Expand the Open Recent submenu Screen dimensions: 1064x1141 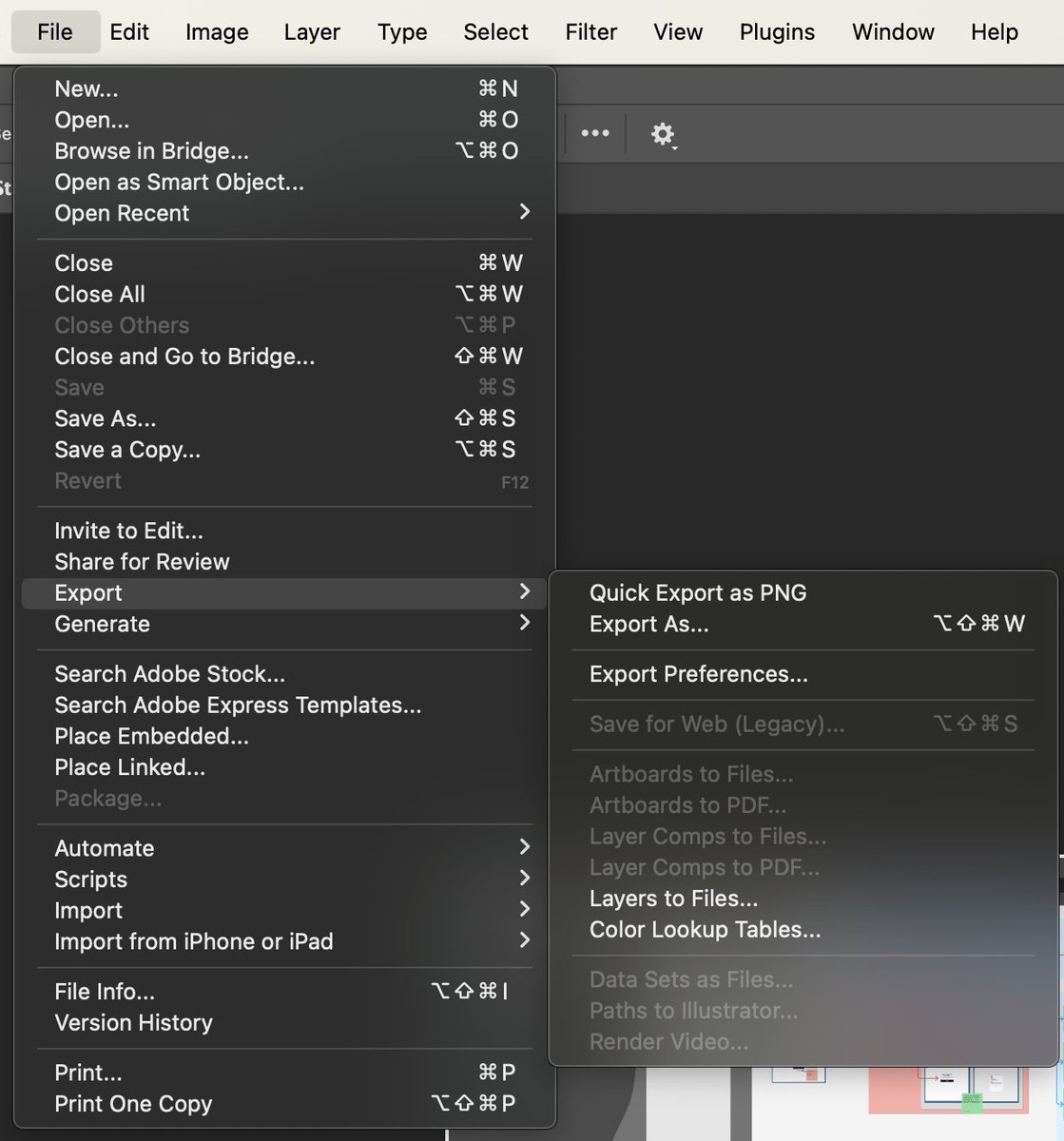(284, 213)
